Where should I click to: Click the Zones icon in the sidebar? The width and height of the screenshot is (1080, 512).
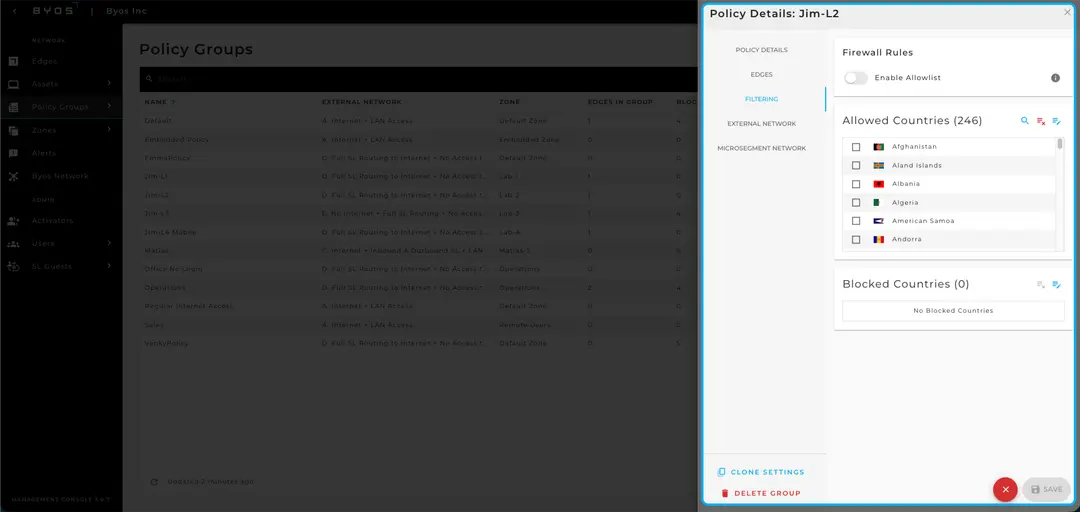click(13, 130)
